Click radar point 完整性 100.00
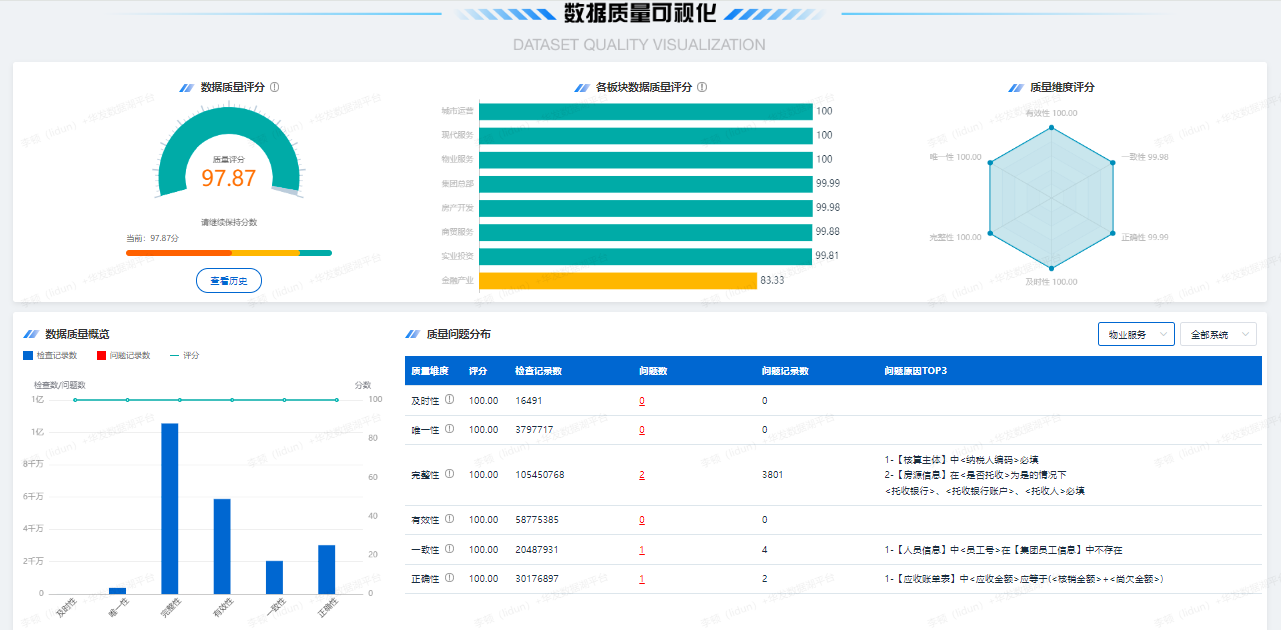Screen dimensions: 1281x630 coord(990,233)
